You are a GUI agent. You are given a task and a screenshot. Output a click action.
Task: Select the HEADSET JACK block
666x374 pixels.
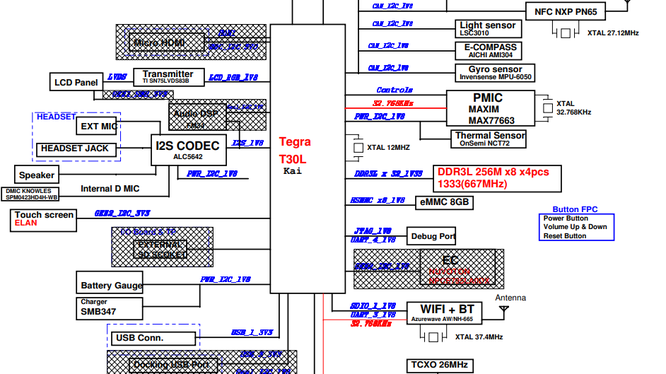76,149
